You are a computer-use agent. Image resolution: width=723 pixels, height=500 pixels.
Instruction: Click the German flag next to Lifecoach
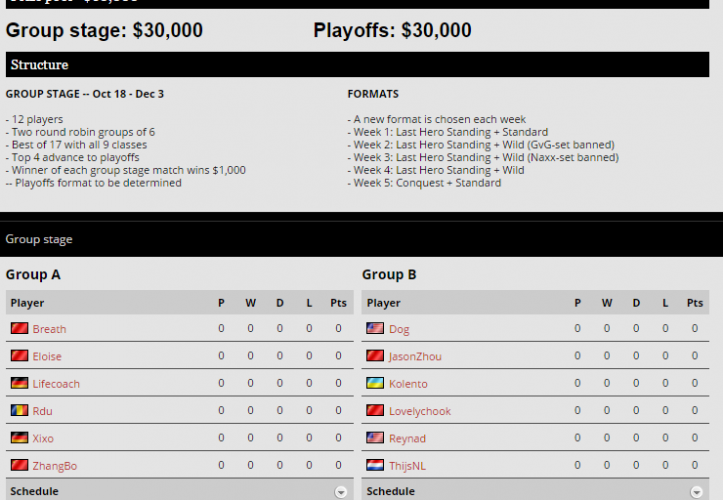[x=19, y=384]
